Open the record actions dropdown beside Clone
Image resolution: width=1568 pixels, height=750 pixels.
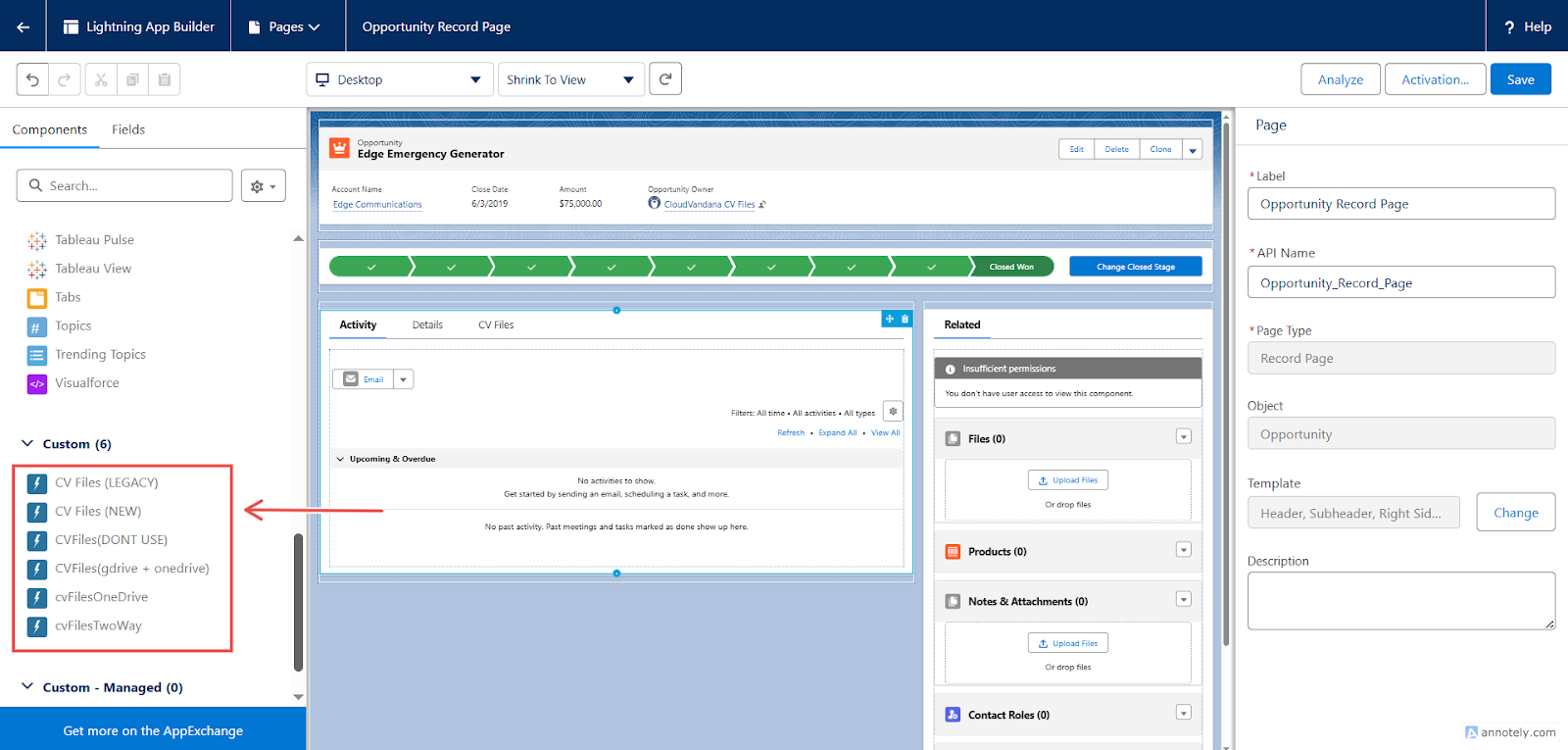pyautogui.click(x=1193, y=150)
